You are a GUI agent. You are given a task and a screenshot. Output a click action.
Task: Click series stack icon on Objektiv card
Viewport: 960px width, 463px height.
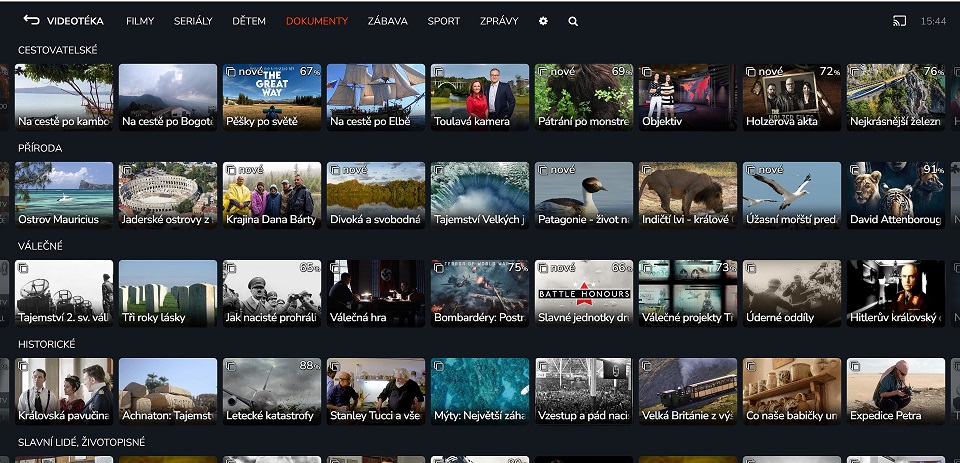pos(647,72)
